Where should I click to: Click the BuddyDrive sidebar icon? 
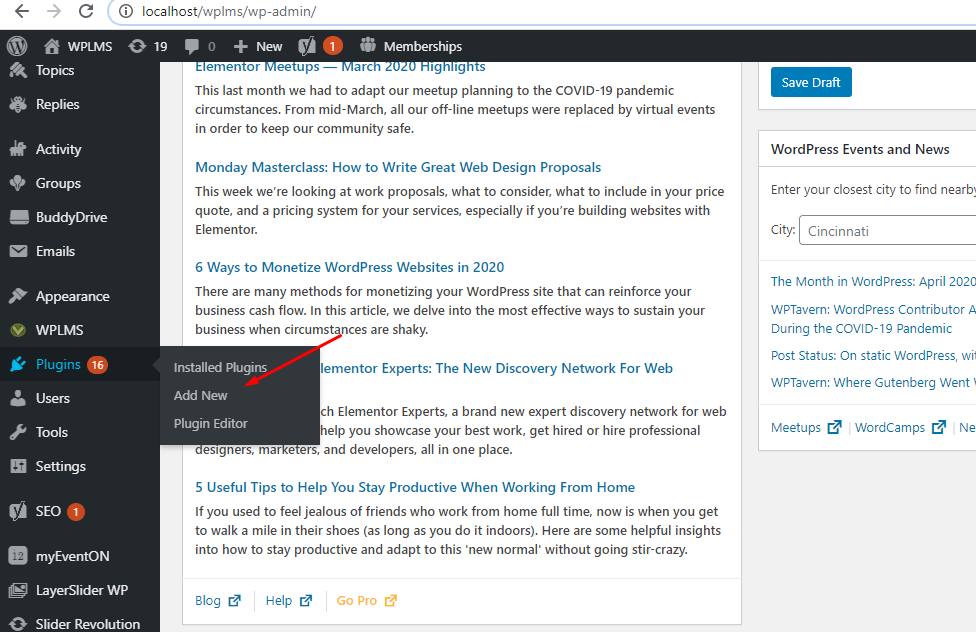(x=19, y=217)
